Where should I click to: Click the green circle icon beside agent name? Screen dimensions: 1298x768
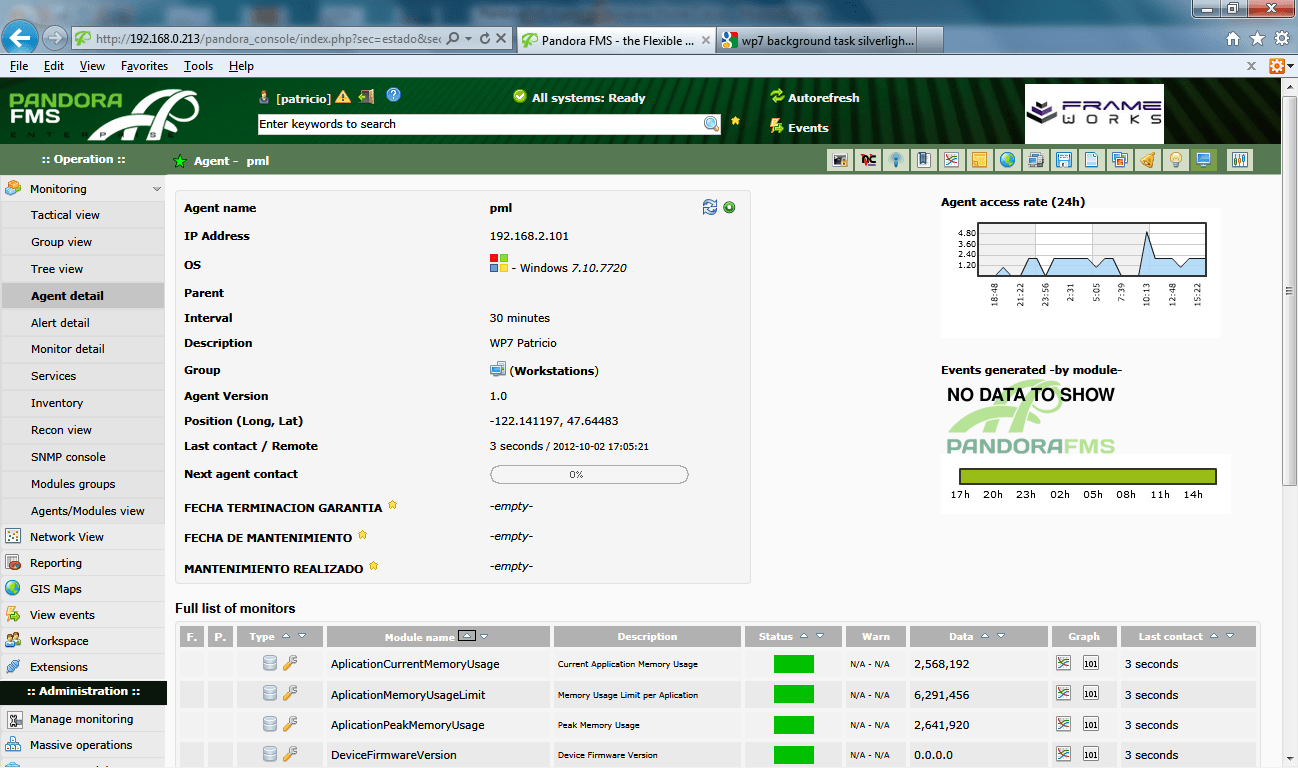729,207
